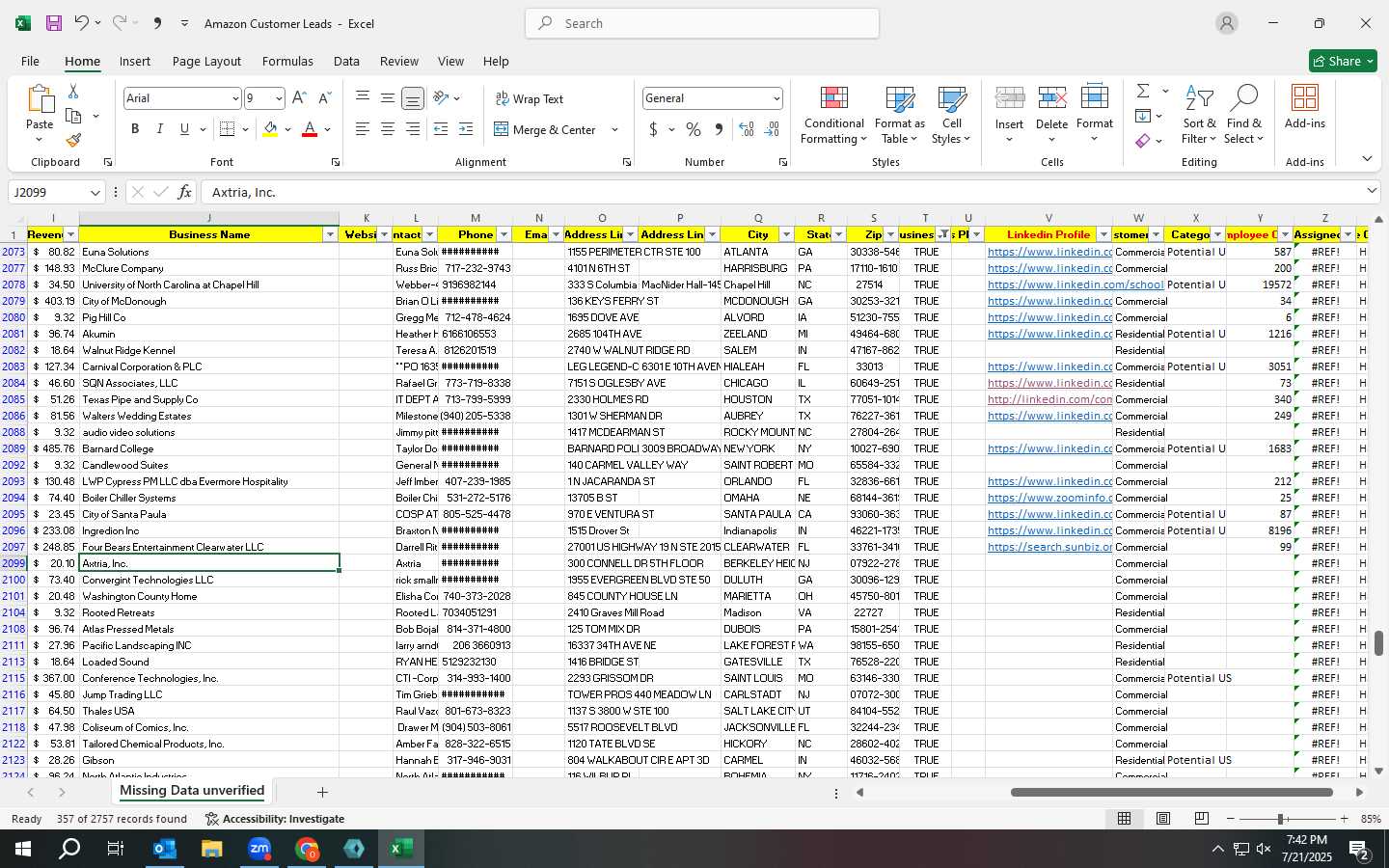Select Normal view icon in status bar

point(1125,819)
